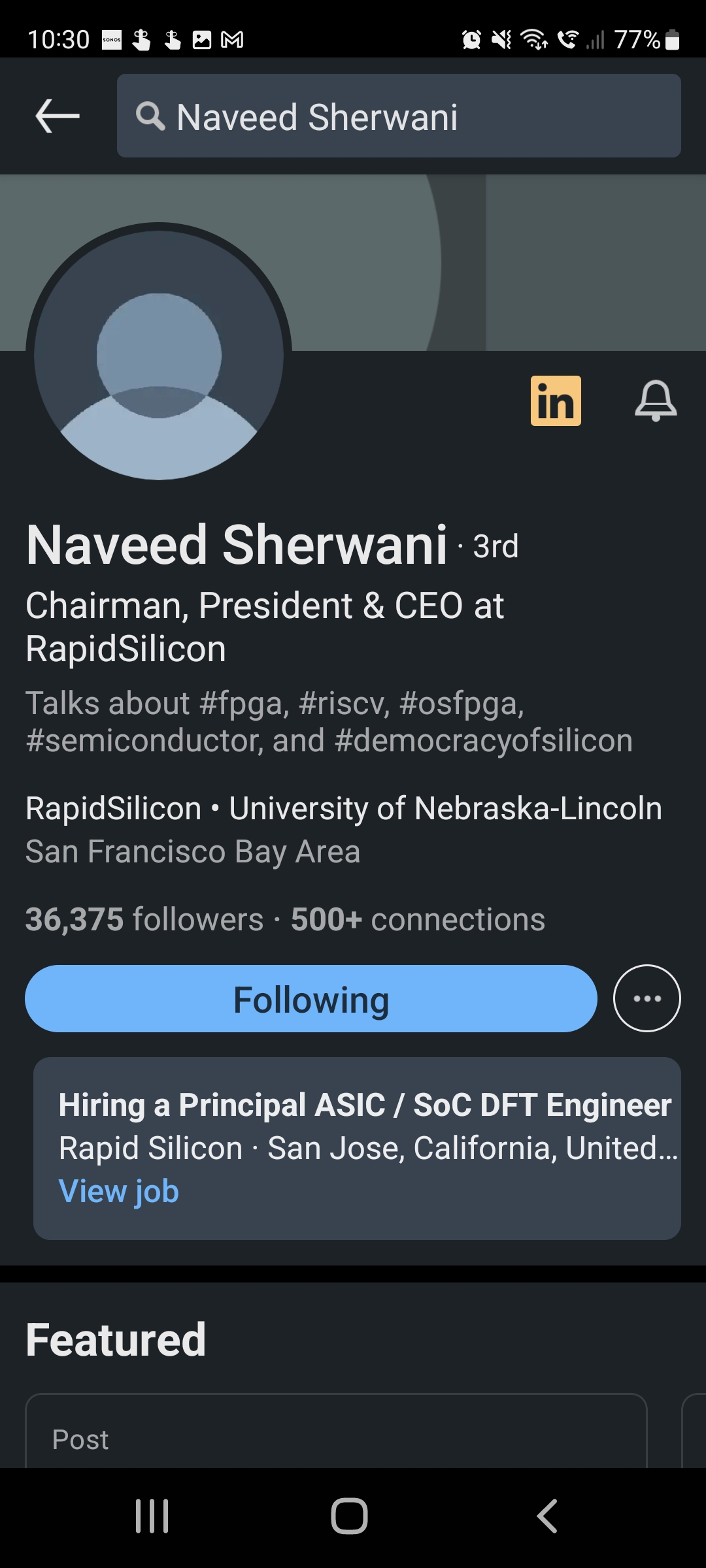The width and height of the screenshot is (706, 1568).
Task: Open the 36,375 followers link
Action: coord(144,919)
